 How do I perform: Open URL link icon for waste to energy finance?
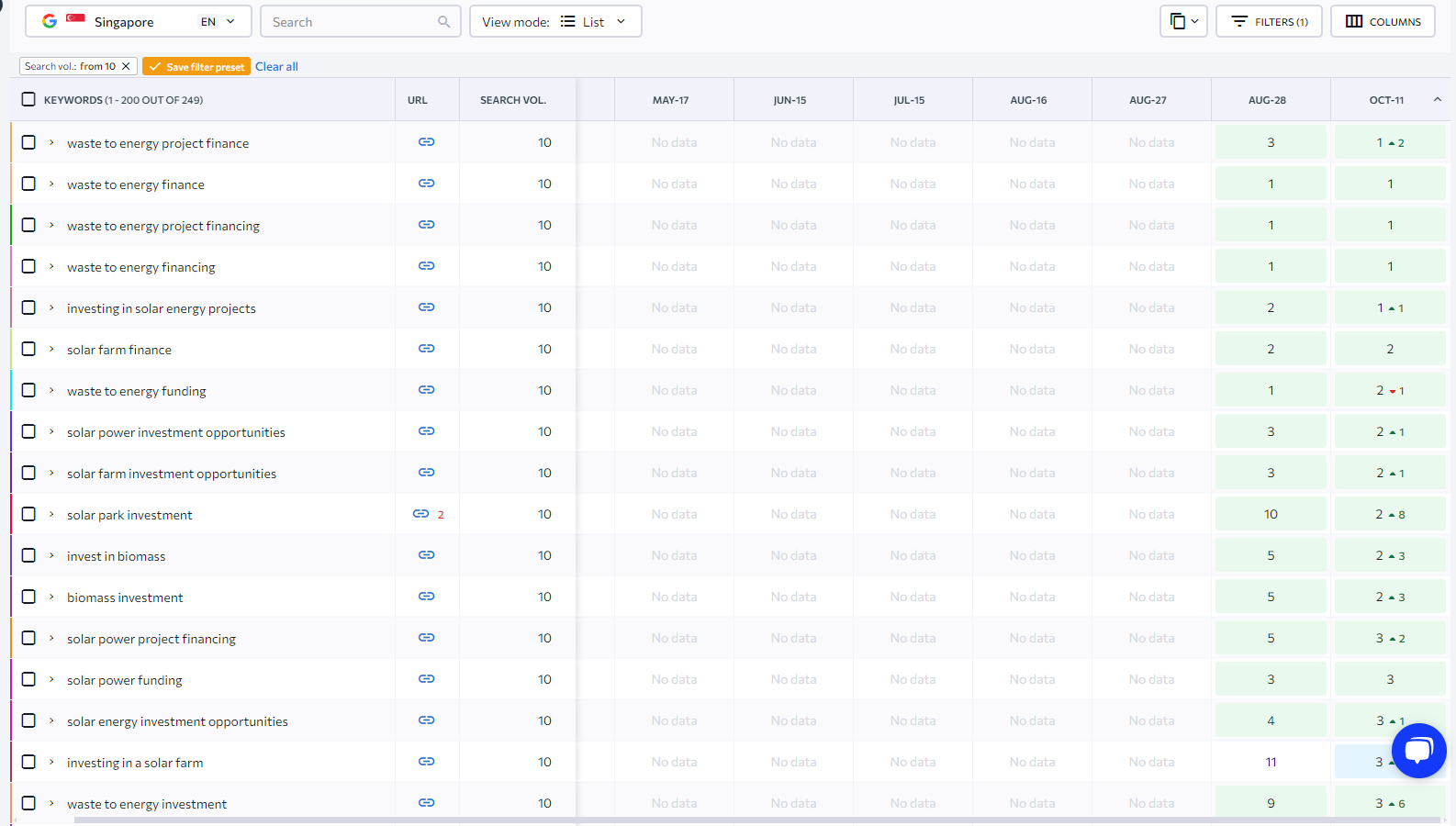[426, 184]
